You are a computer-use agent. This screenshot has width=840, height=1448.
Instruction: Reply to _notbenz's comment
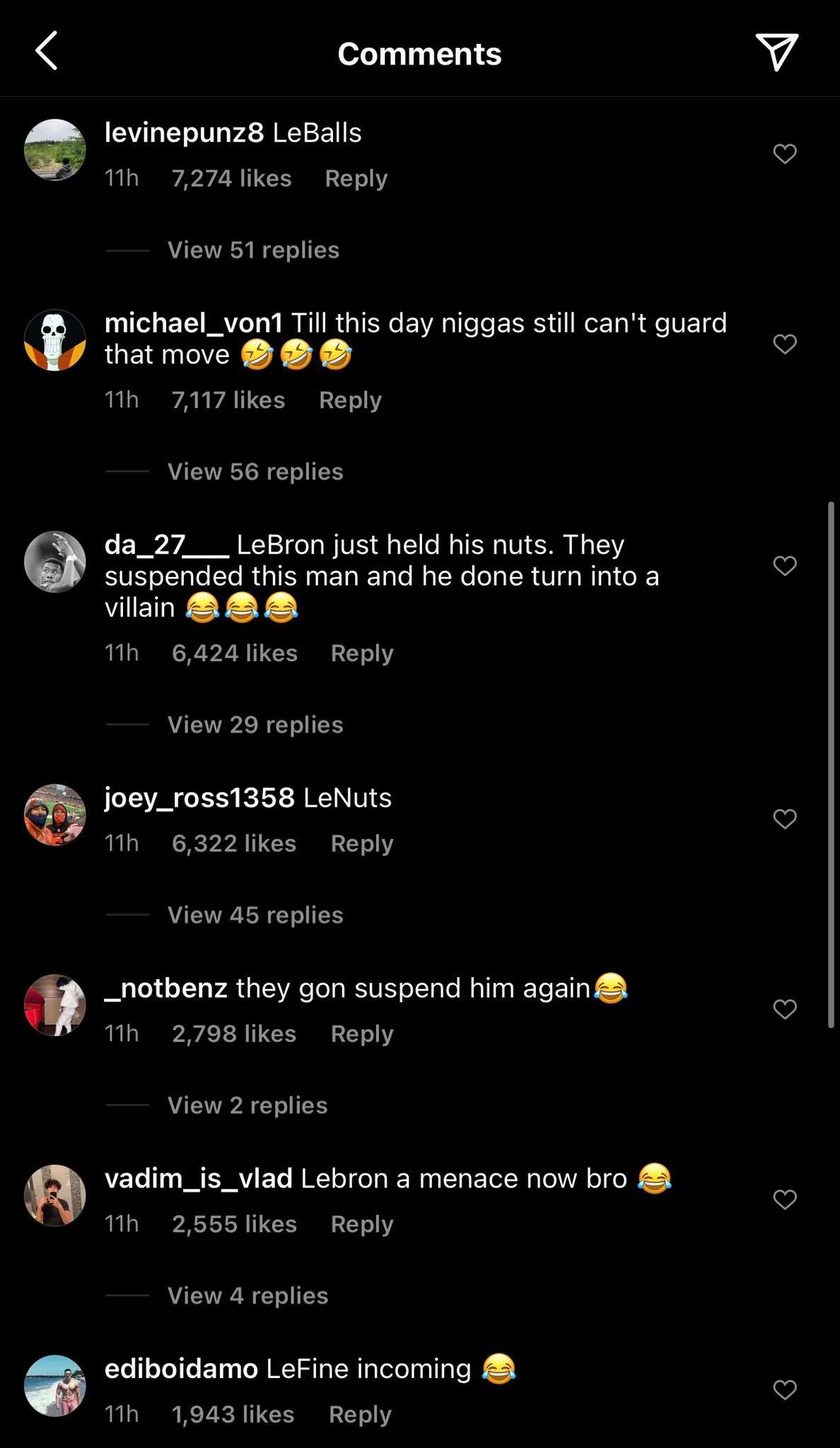(362, 1034)
